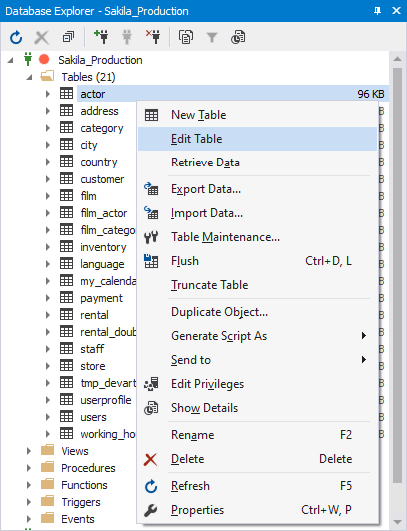The height and width of the screenshot is (531, 407).
Task: Select the language table row
Action: [102, 264]
